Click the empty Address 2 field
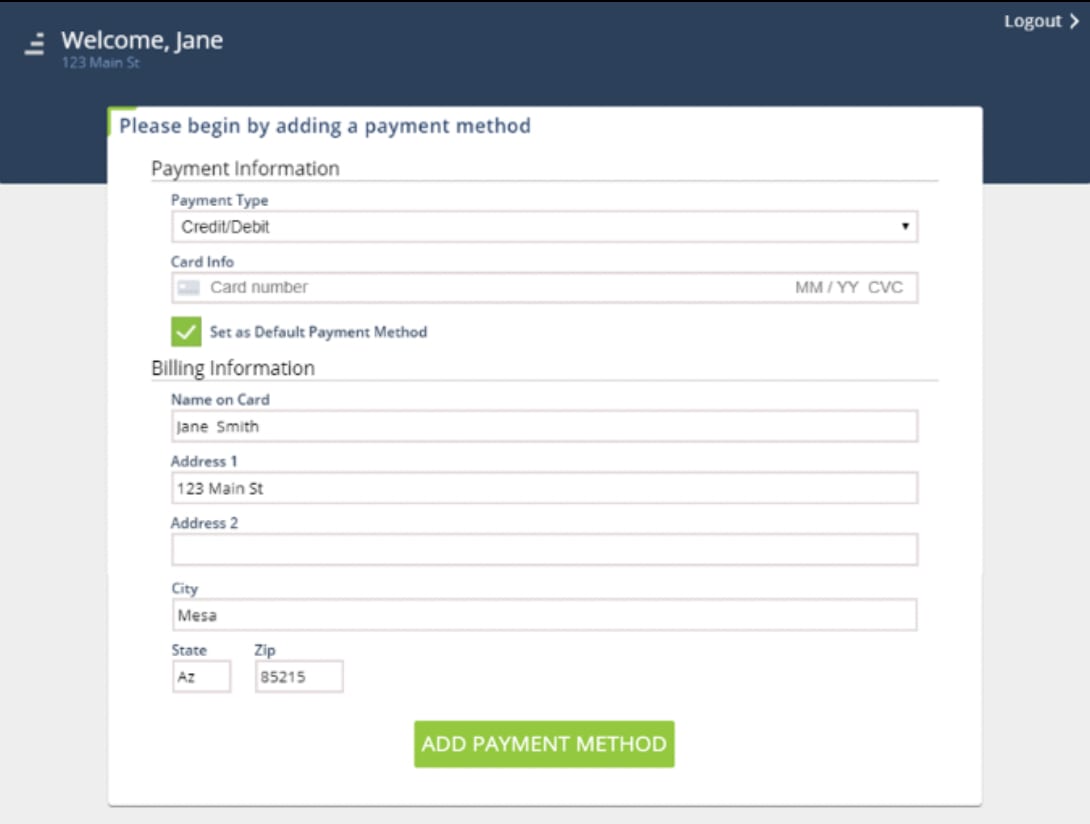Image resolution: width=1090 pixels, height=824 pixels. click(x=544, y=549)
